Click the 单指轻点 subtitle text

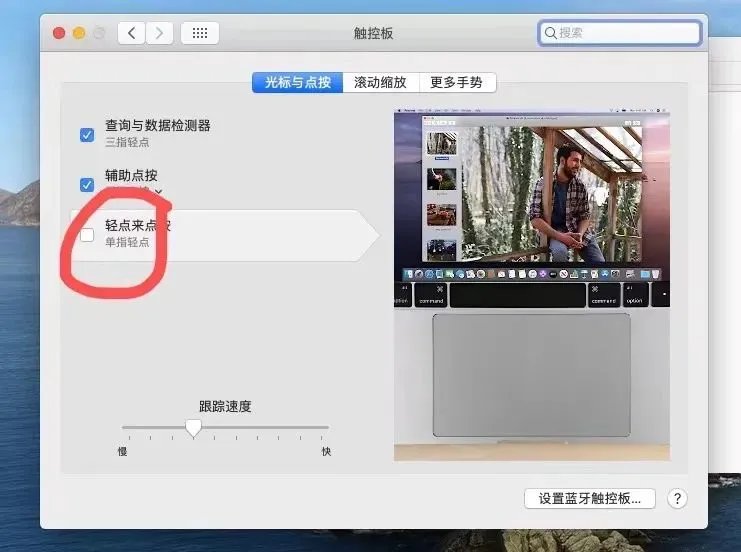127,242
